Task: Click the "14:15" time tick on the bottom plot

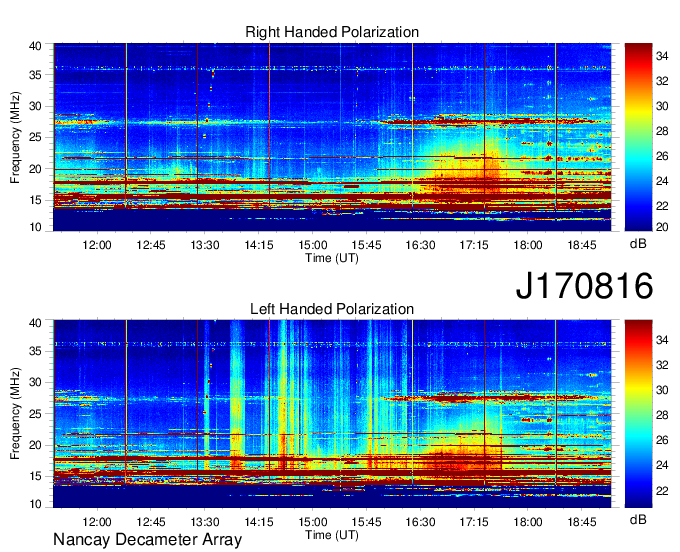Action: tap(259, 522)
